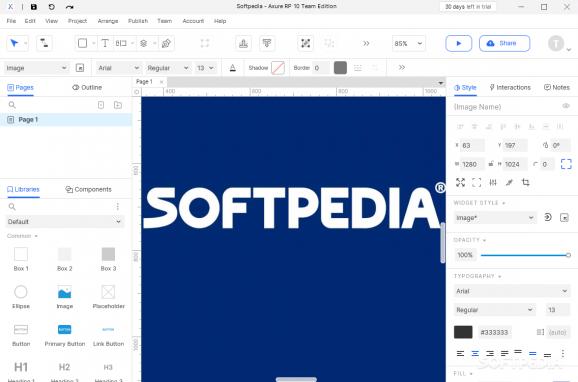Open the File menu
Image resolution: width=578 pixels, height=382 pixels.
11,21
